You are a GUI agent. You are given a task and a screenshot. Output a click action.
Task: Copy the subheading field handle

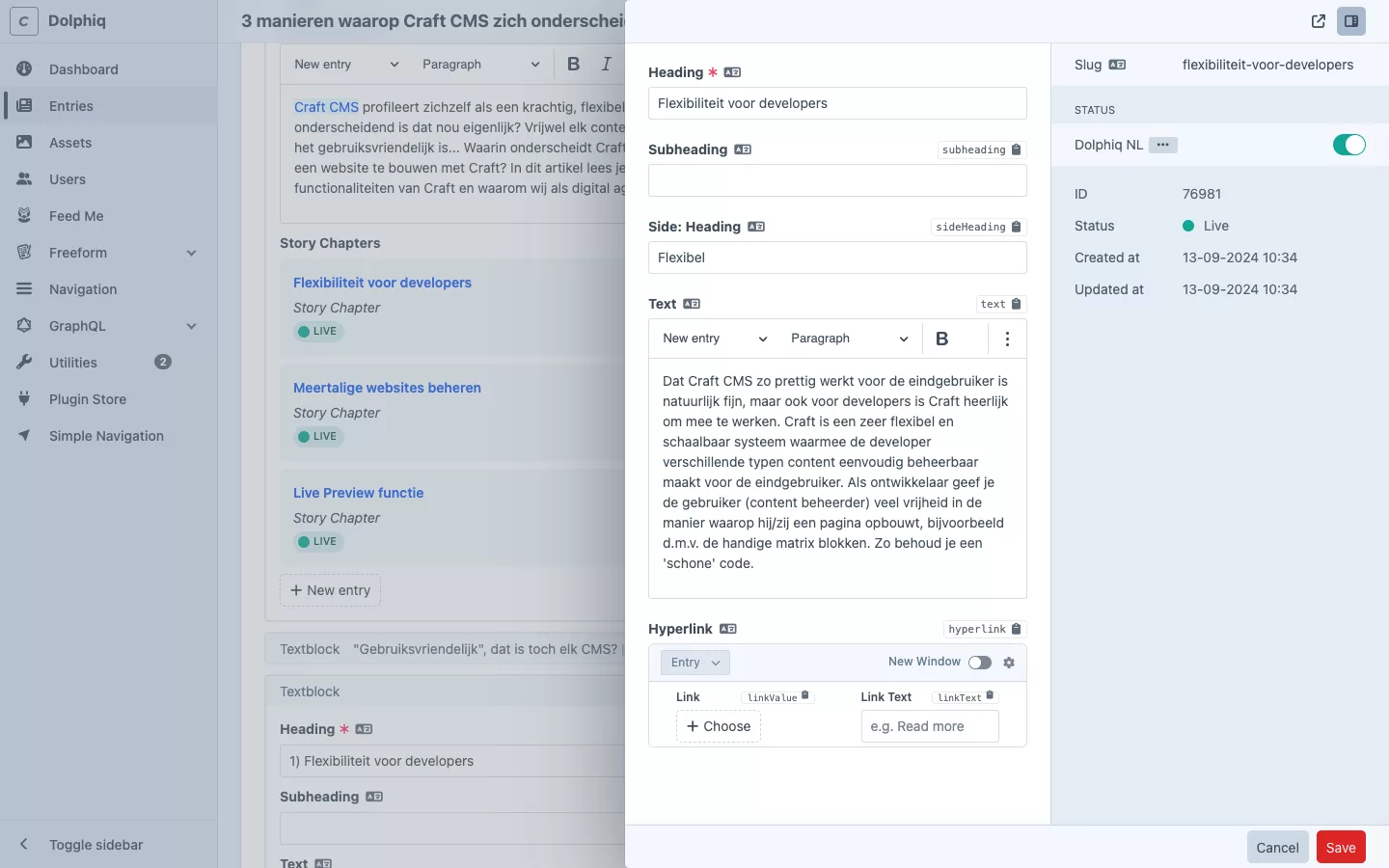981,149
